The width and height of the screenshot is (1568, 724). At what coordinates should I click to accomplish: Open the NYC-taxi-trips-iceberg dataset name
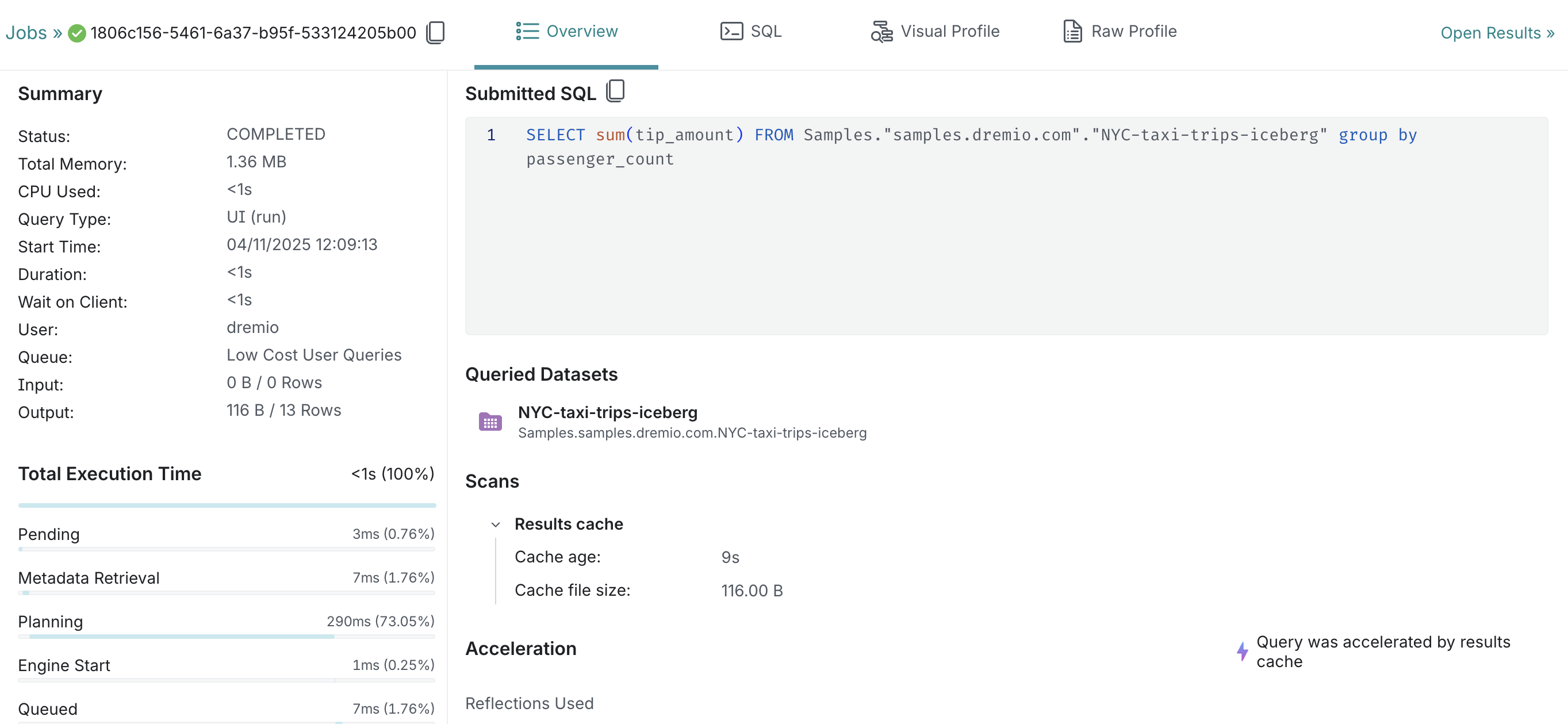click(x=607, y=412)
